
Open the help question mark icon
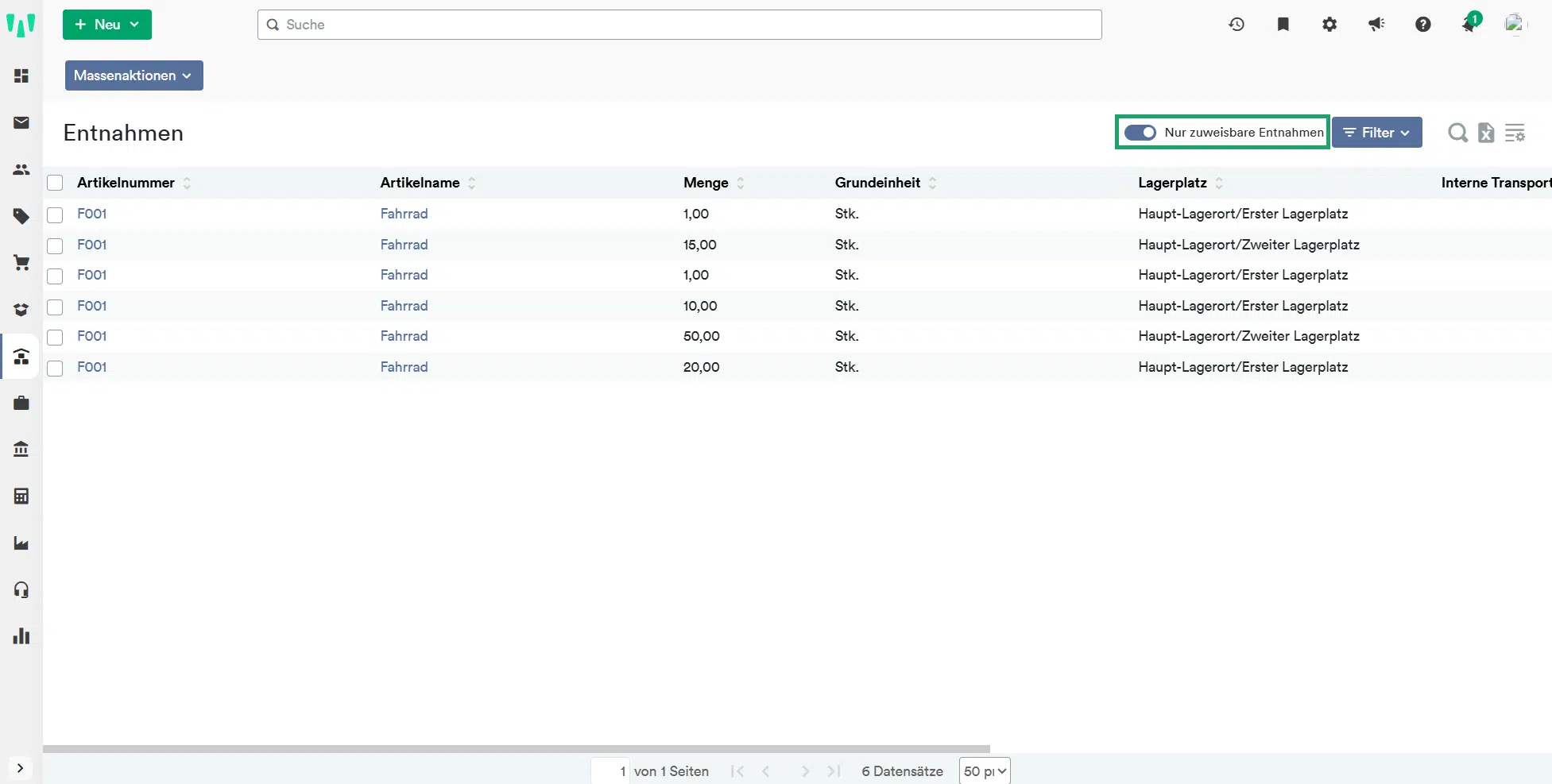click(x=1422, y=25)
